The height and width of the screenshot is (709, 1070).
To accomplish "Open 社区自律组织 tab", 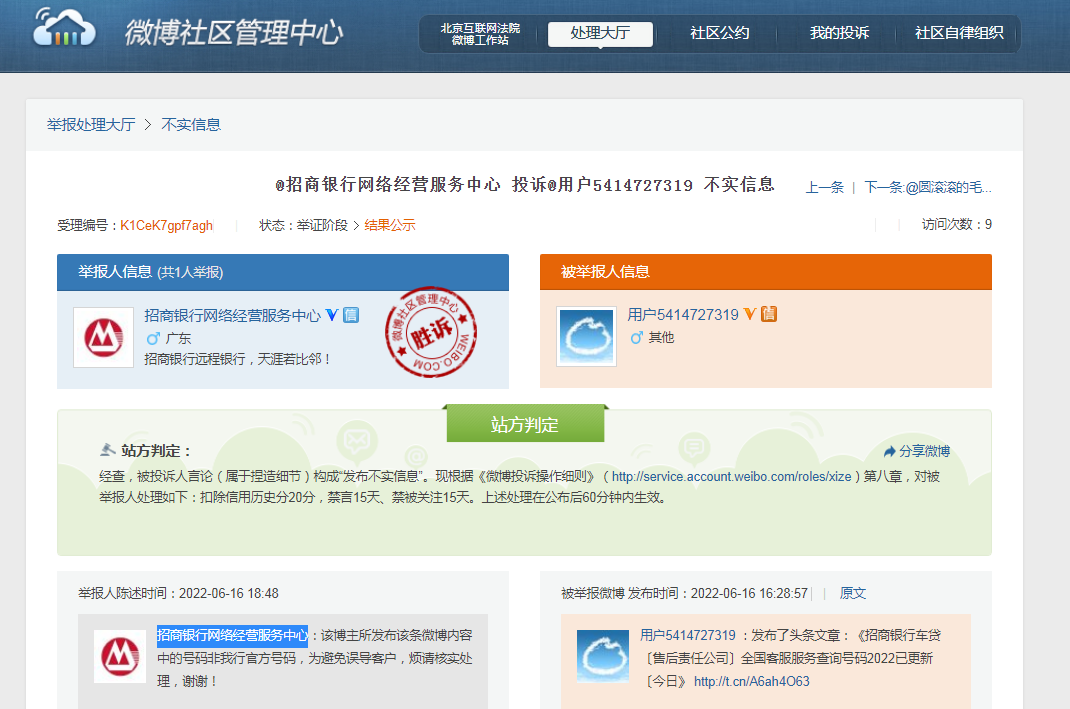I will [959, 33].
